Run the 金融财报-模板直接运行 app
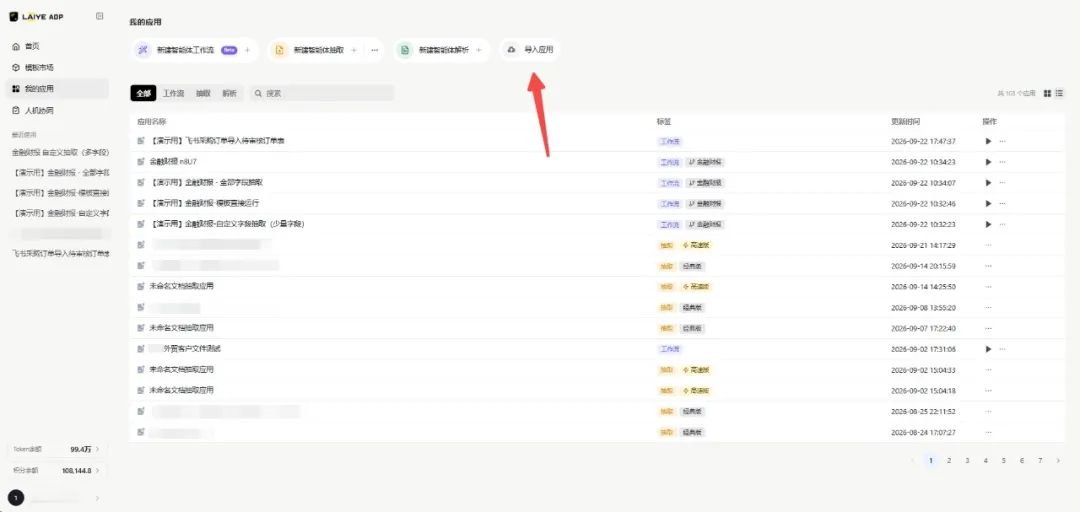The image size is (1080, 512). pos(988,204)
